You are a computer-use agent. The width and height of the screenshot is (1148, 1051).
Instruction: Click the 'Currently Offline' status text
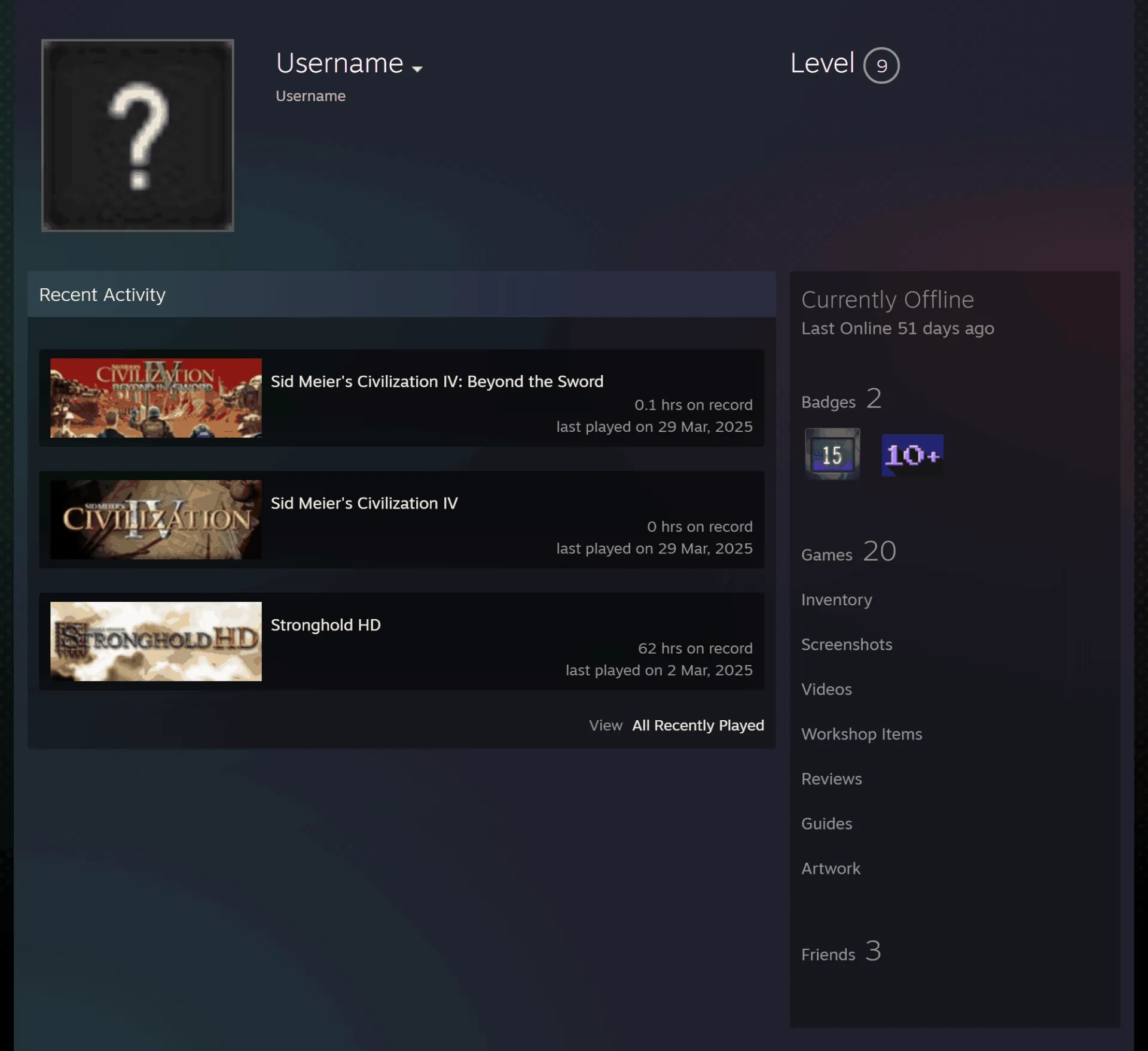(887, 300)
